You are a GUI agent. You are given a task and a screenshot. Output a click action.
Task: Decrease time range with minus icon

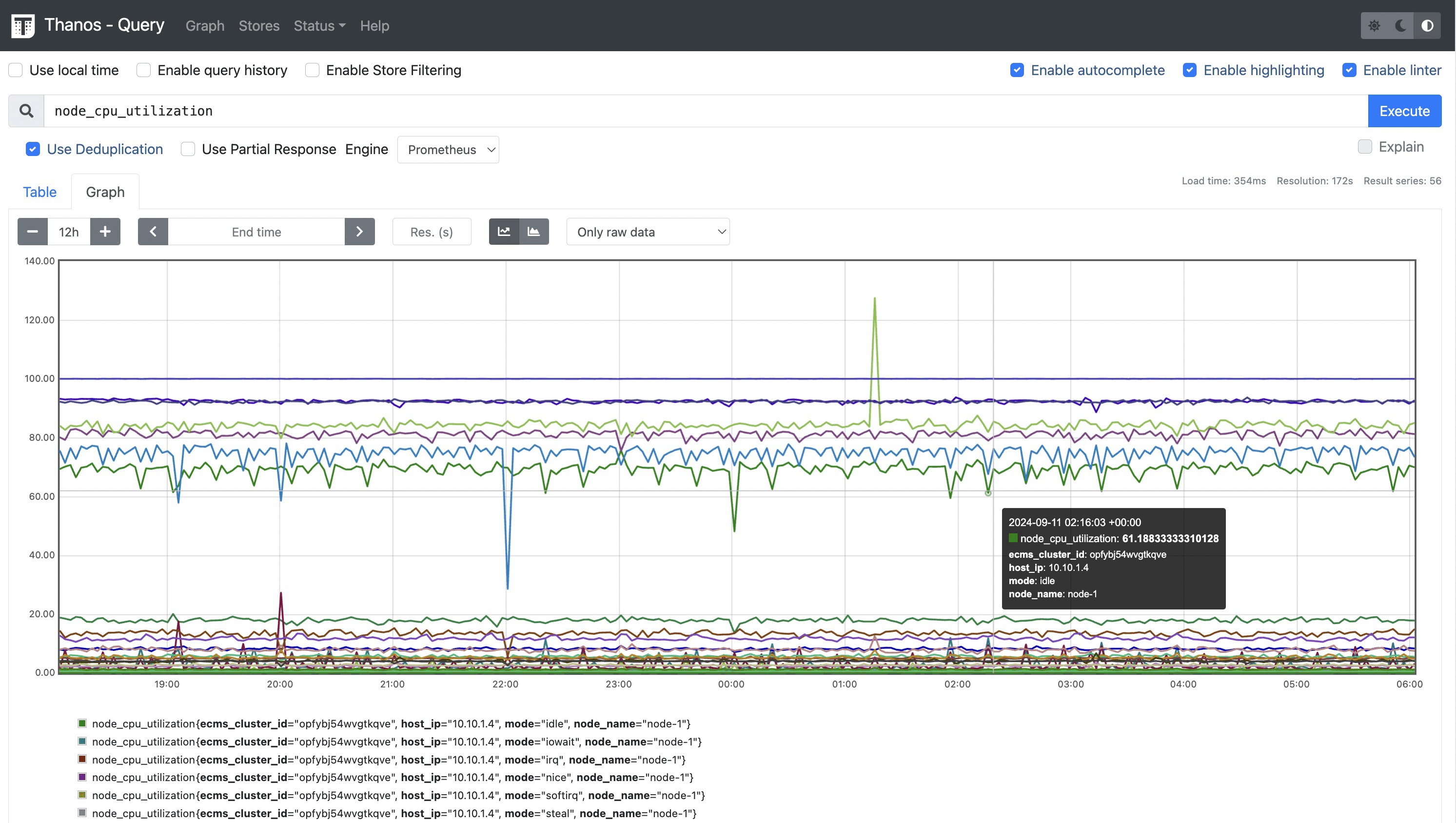point(32,232)
